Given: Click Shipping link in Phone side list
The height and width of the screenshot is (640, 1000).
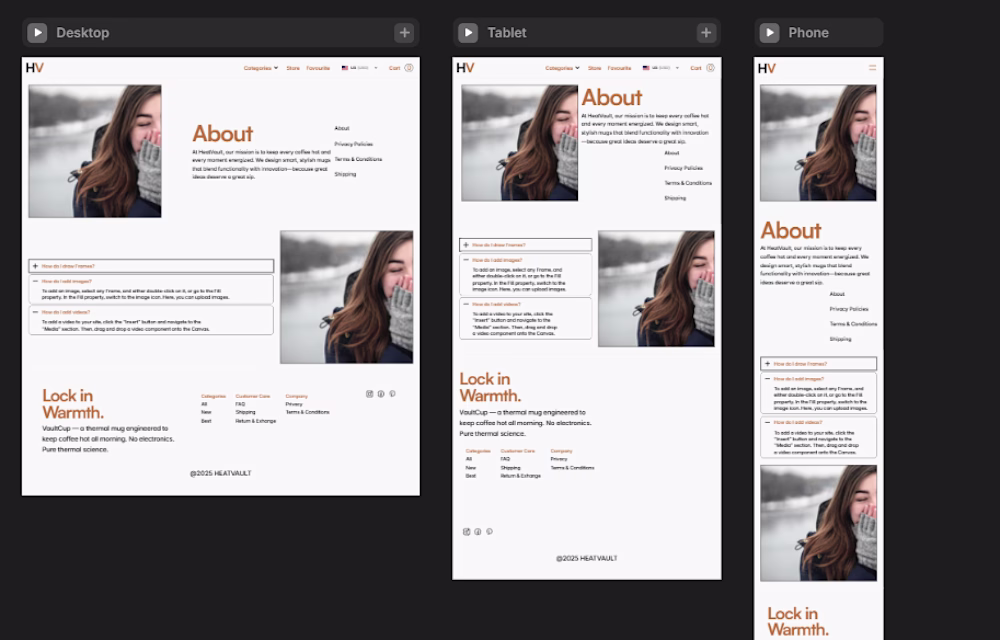Looking at the screenshot, I should [841, 339].
